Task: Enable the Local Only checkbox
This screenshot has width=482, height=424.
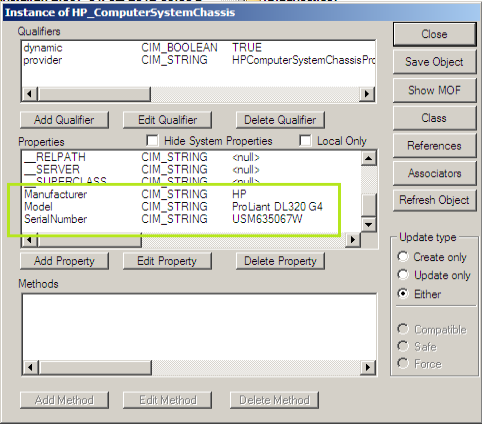Action: [x=305, y=141]
